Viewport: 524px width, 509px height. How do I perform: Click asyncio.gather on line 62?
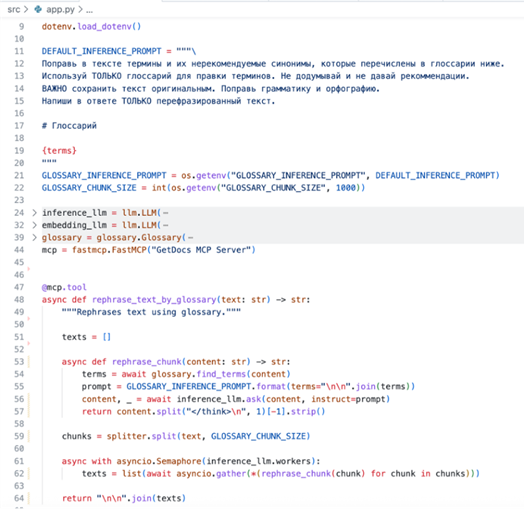point(211,474)
